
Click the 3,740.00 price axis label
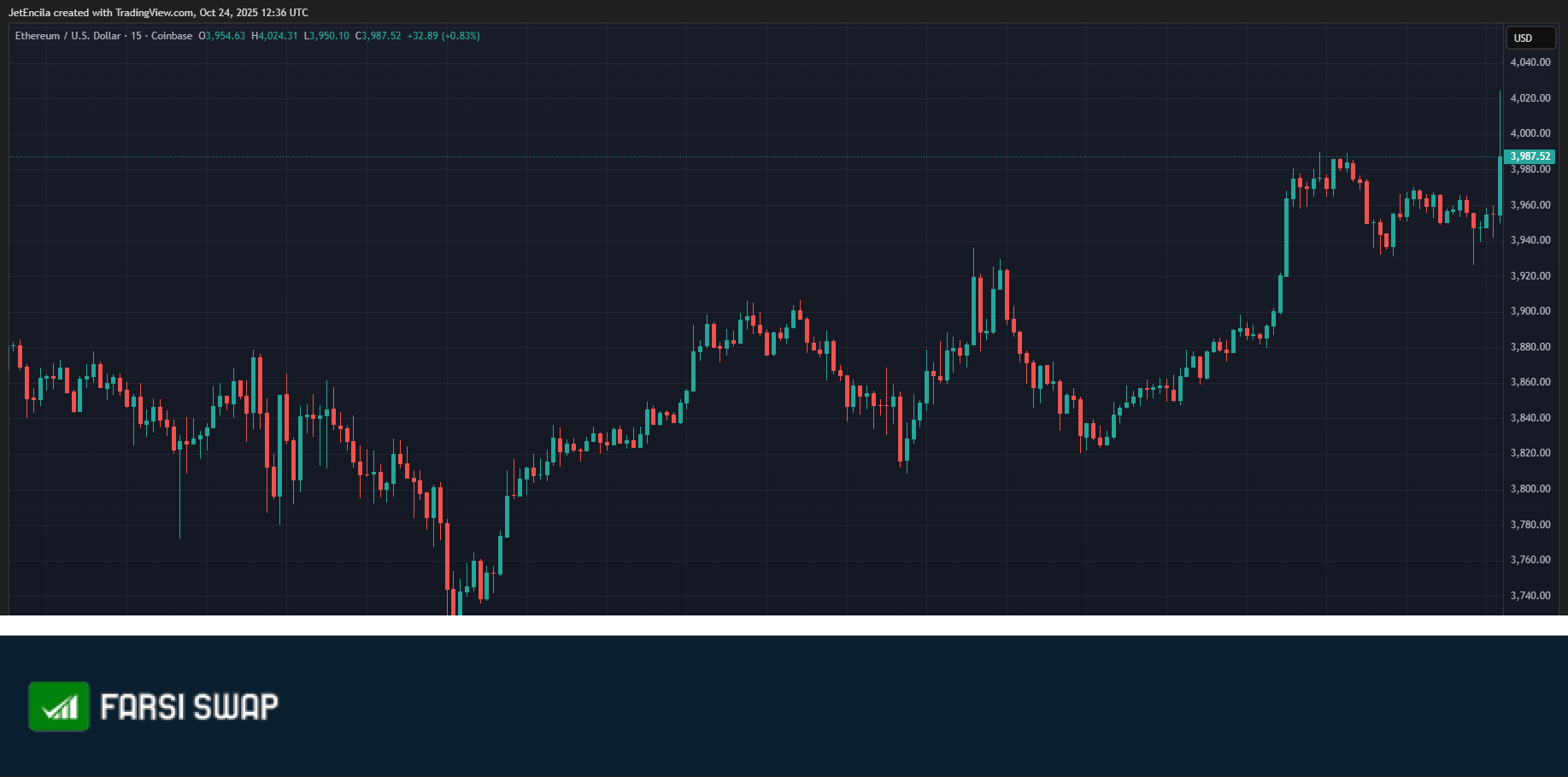click(x=1530, y=596)
